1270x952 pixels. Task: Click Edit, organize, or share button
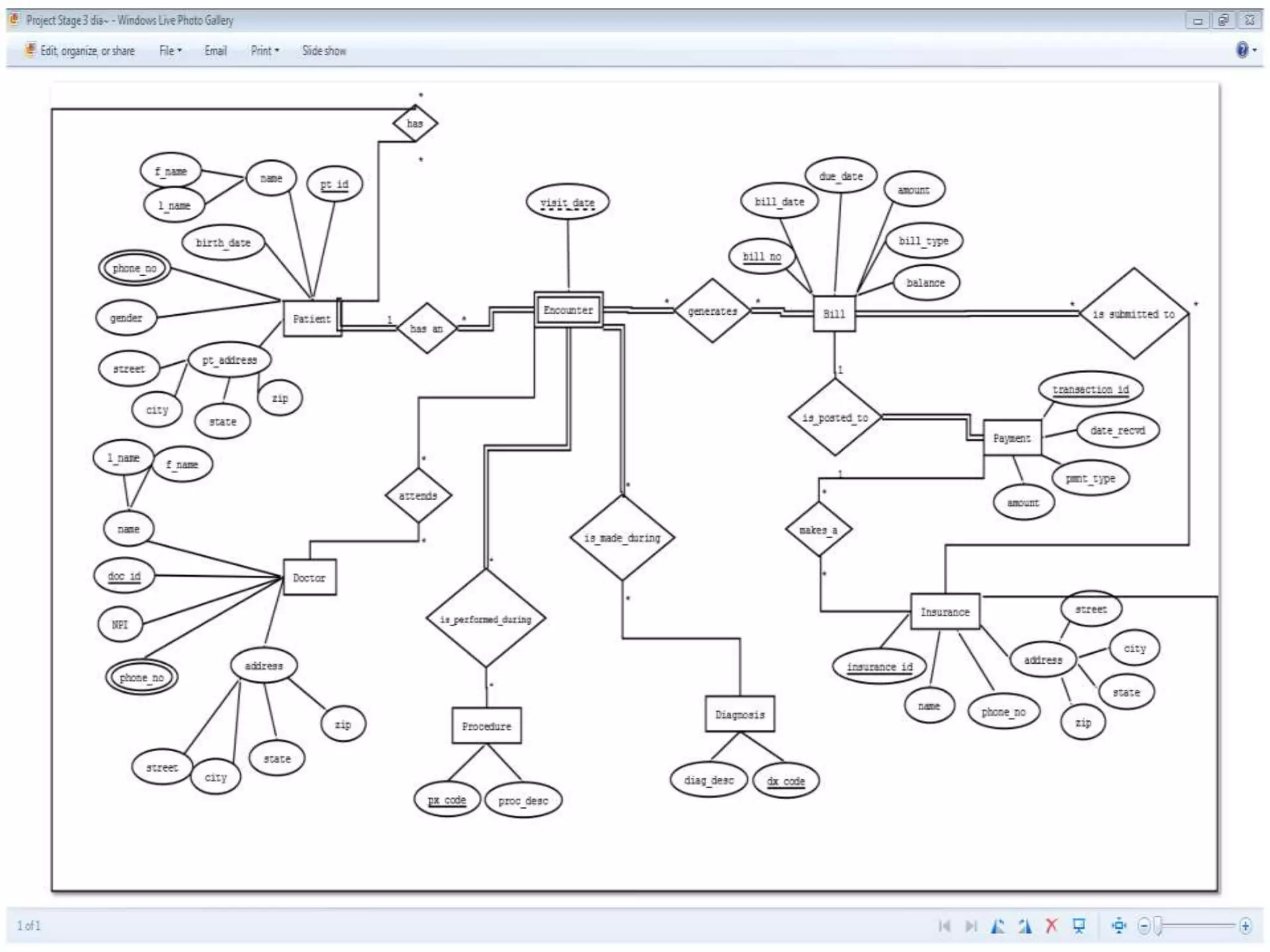tap(79, 51)
